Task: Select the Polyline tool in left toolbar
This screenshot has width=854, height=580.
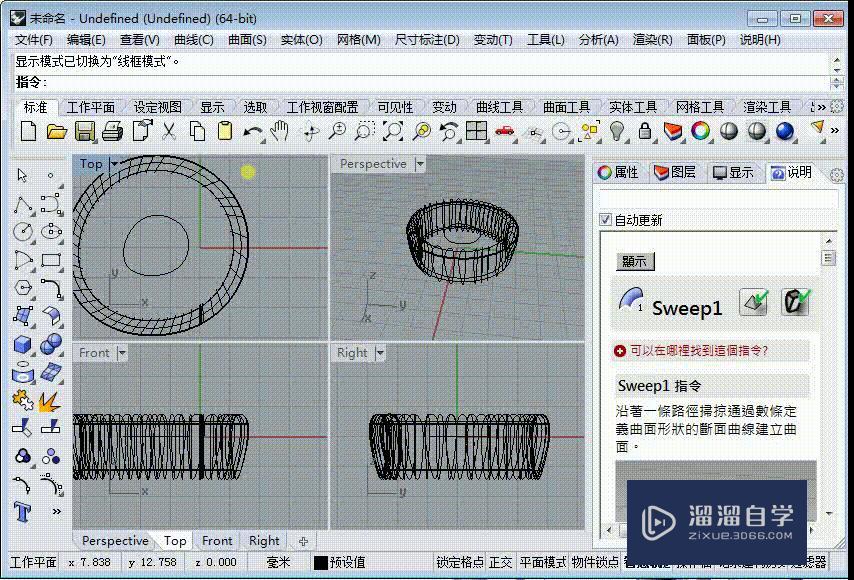Action: 23,205
